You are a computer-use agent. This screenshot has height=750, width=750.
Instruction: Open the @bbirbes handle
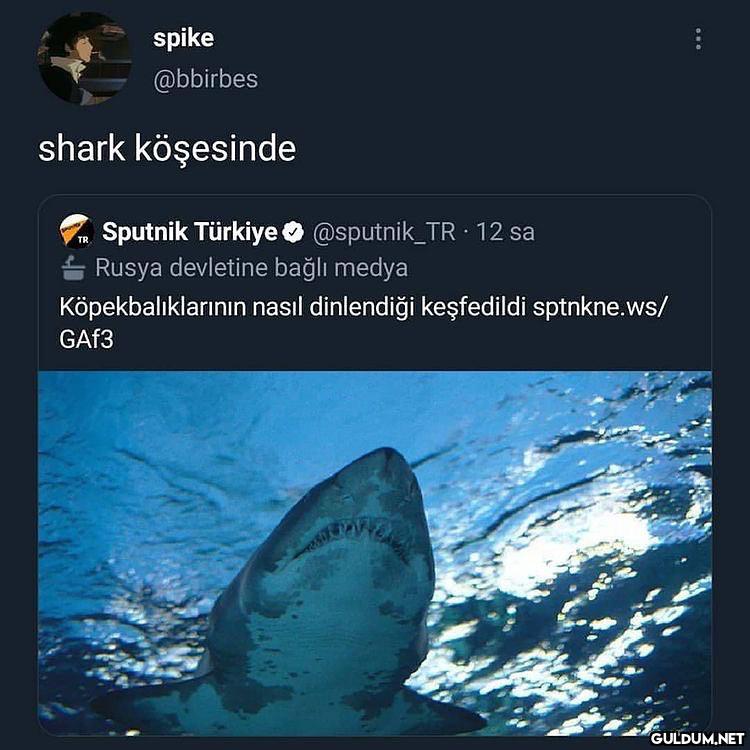tap(205, 79)
